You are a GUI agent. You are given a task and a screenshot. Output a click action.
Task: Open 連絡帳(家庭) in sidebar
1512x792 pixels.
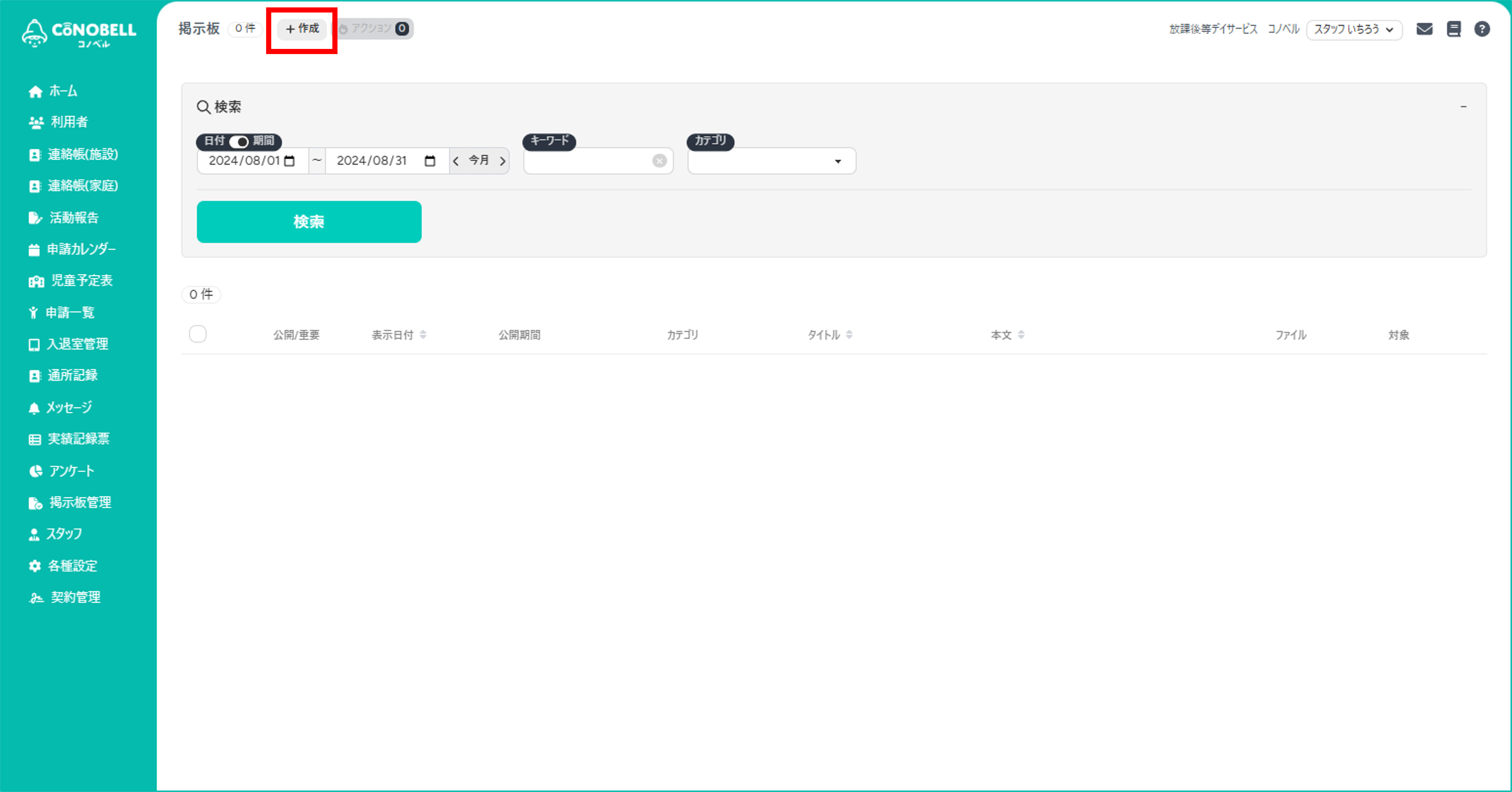73,186
